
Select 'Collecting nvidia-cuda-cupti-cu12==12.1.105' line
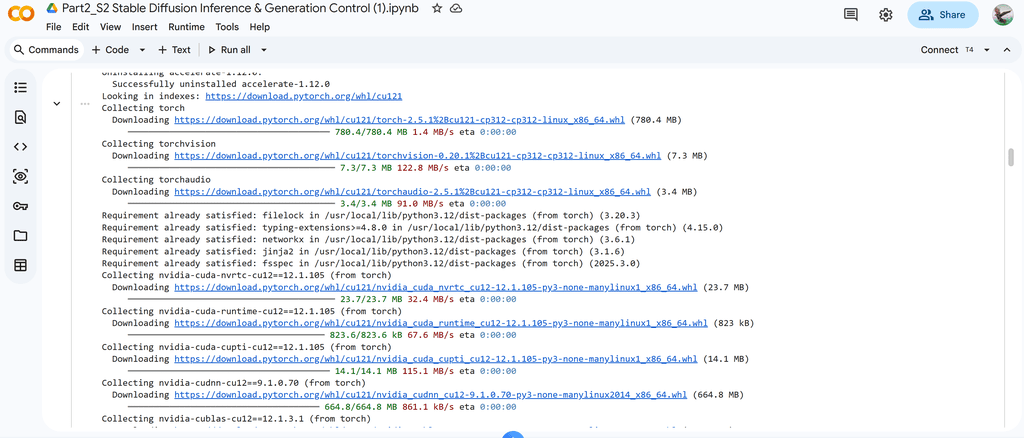(x=244, y=347)
